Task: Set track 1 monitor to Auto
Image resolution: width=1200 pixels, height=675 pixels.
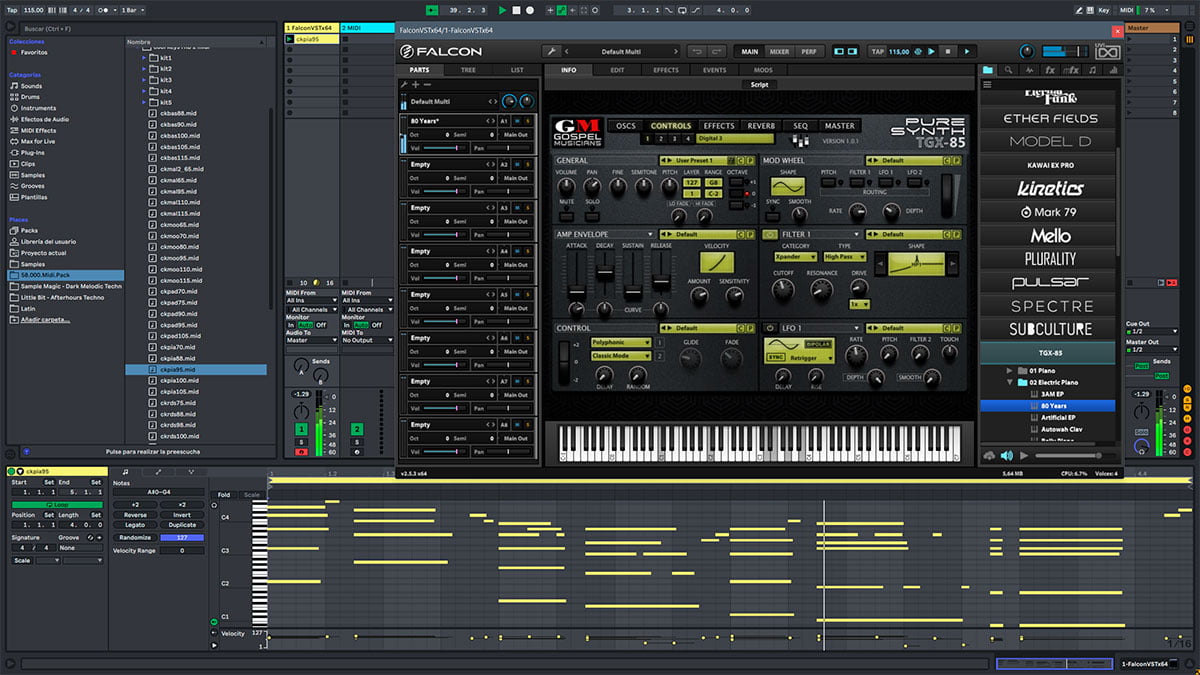Action: coord(305,324)
